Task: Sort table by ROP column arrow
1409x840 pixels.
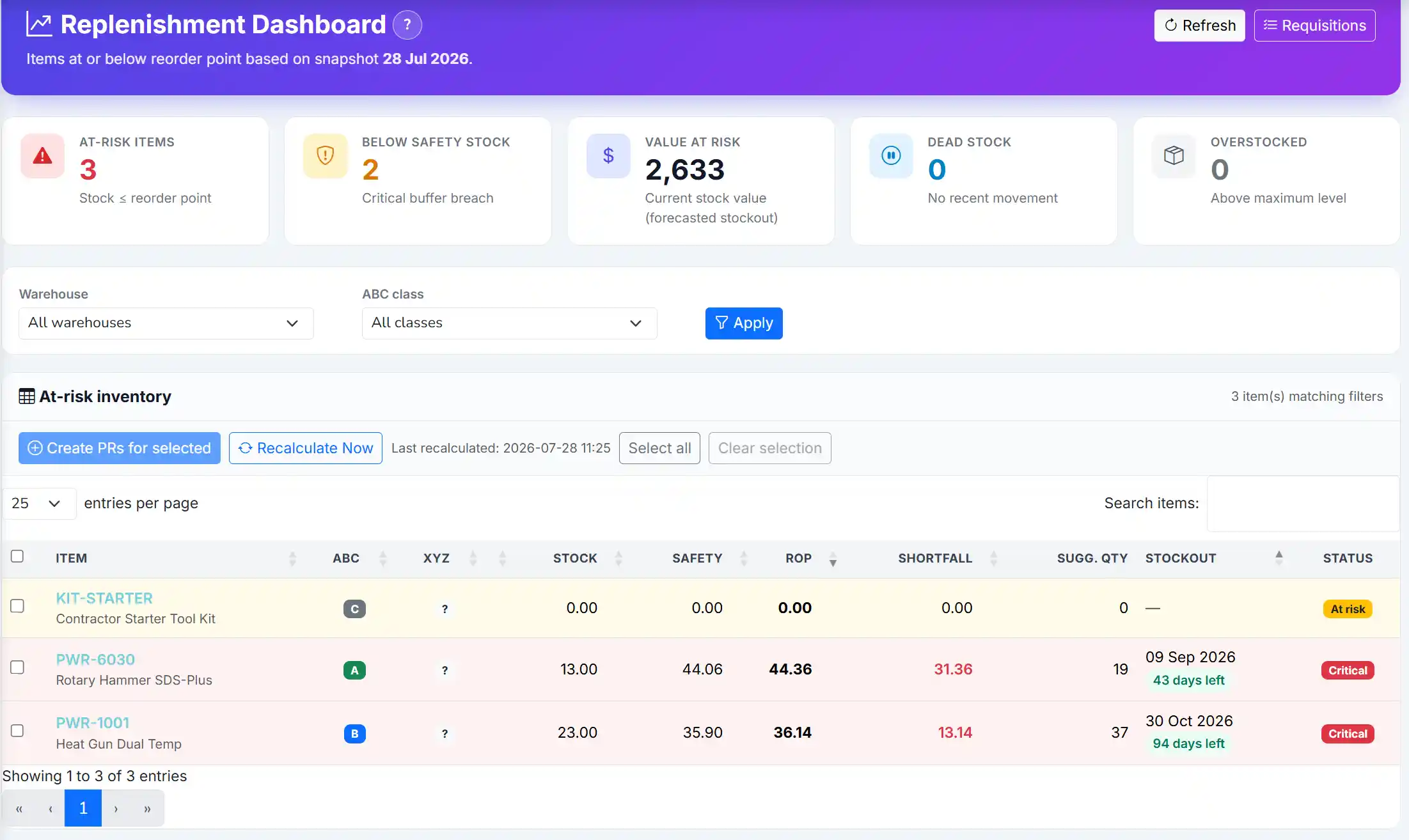Action: [x=833, y=559]
